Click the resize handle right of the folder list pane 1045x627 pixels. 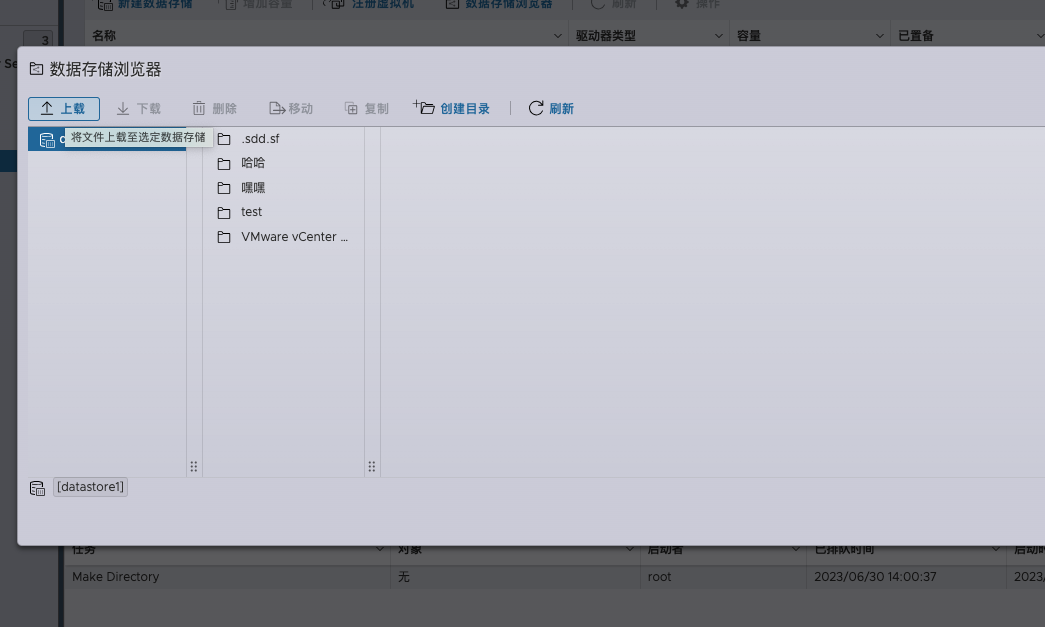pos(372,466)
